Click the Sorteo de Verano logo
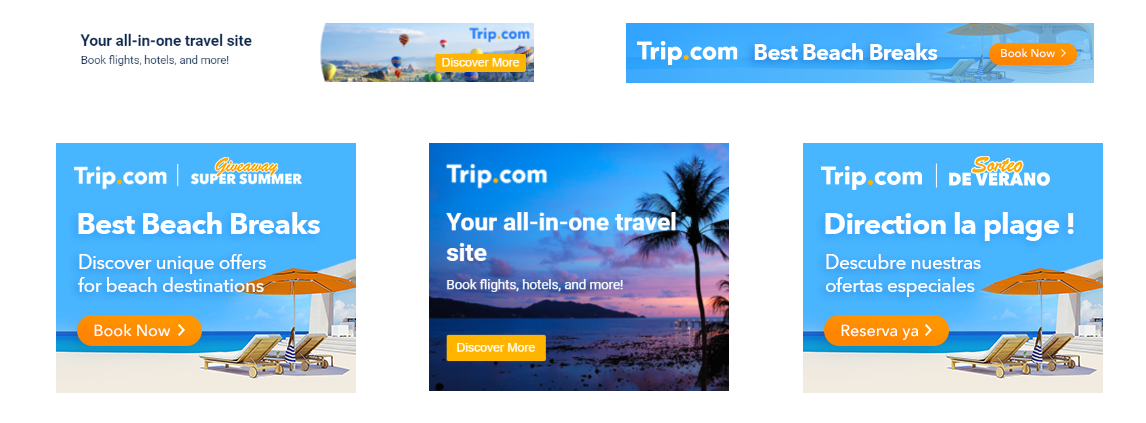 [999, 172]
